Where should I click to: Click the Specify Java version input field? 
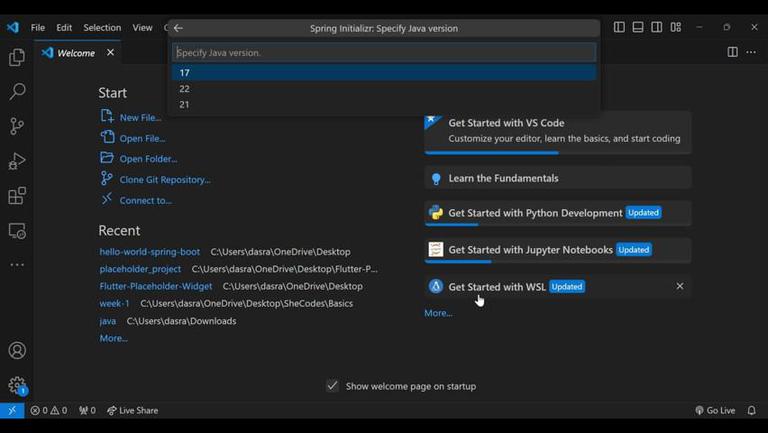pos(384,52)
